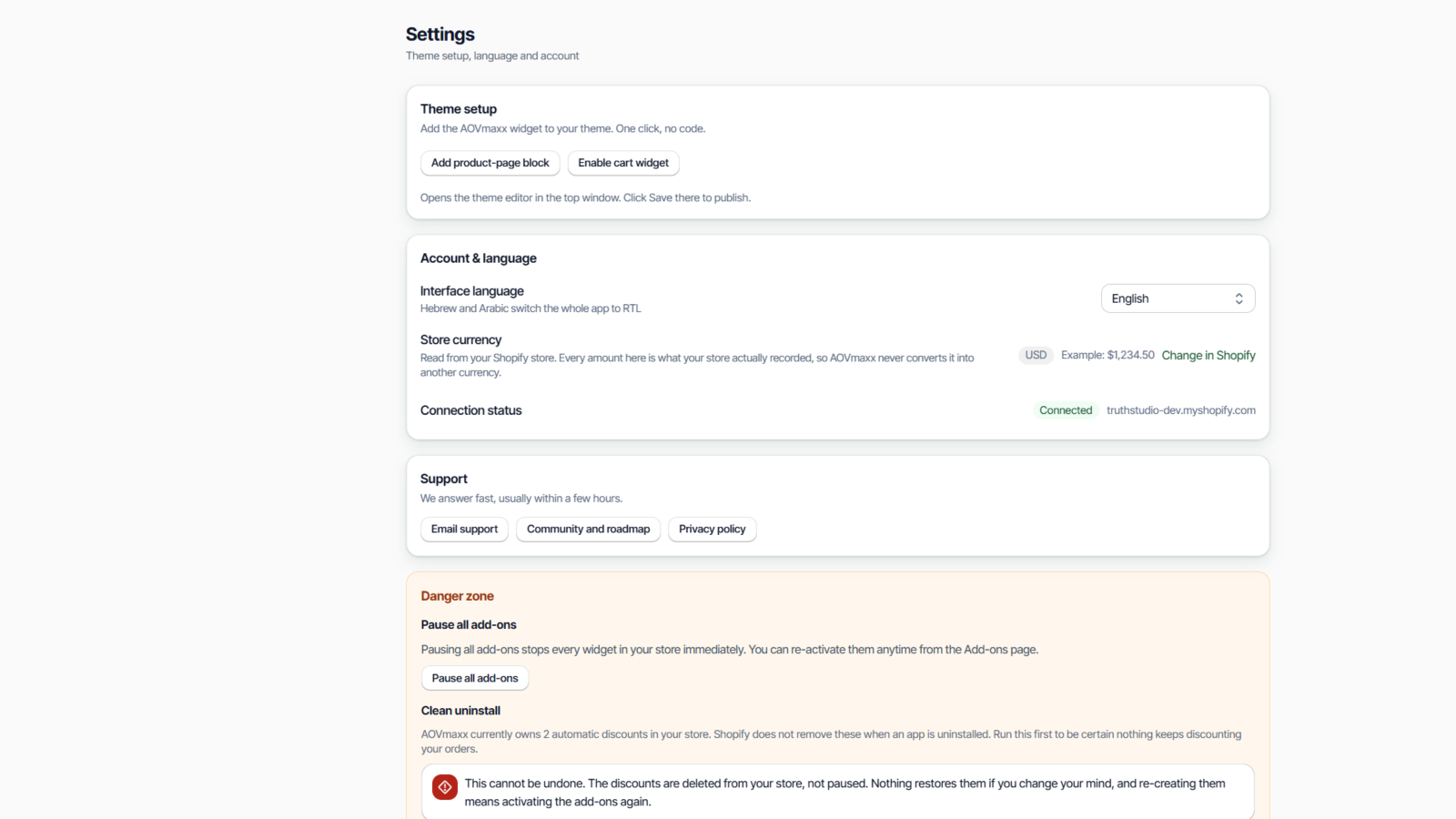1456x819 pixels.
Task: Click the Pause all add-ons button
Action: click(x=475, y=679)
